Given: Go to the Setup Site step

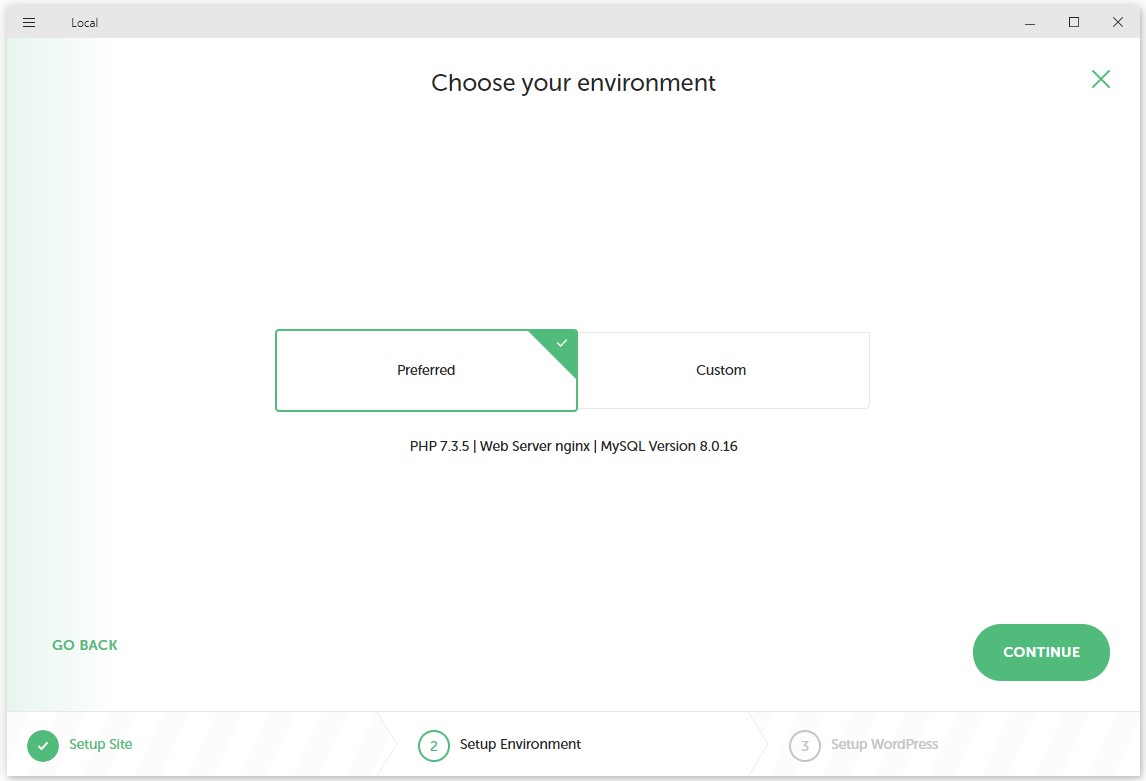Looking at the screenshot, I should click(x=100, y=745).
